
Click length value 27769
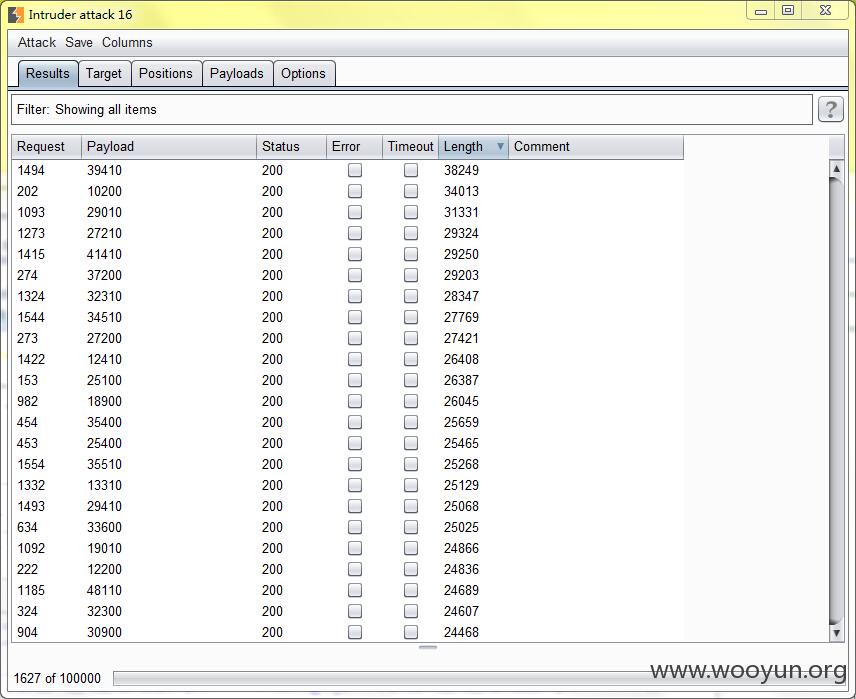[461, 317]
